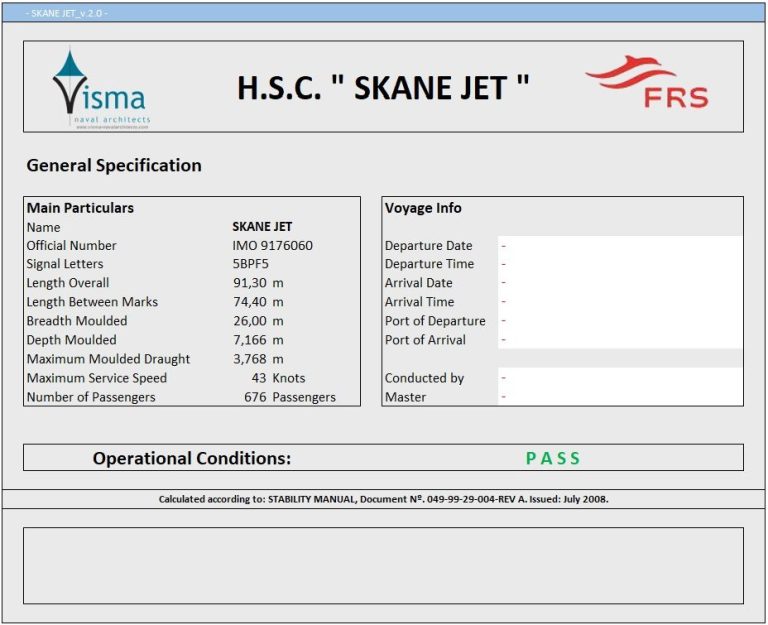The width and height of the screenshot is (768, 625).
Task: Click the Master input field
Action: [620, 396]
